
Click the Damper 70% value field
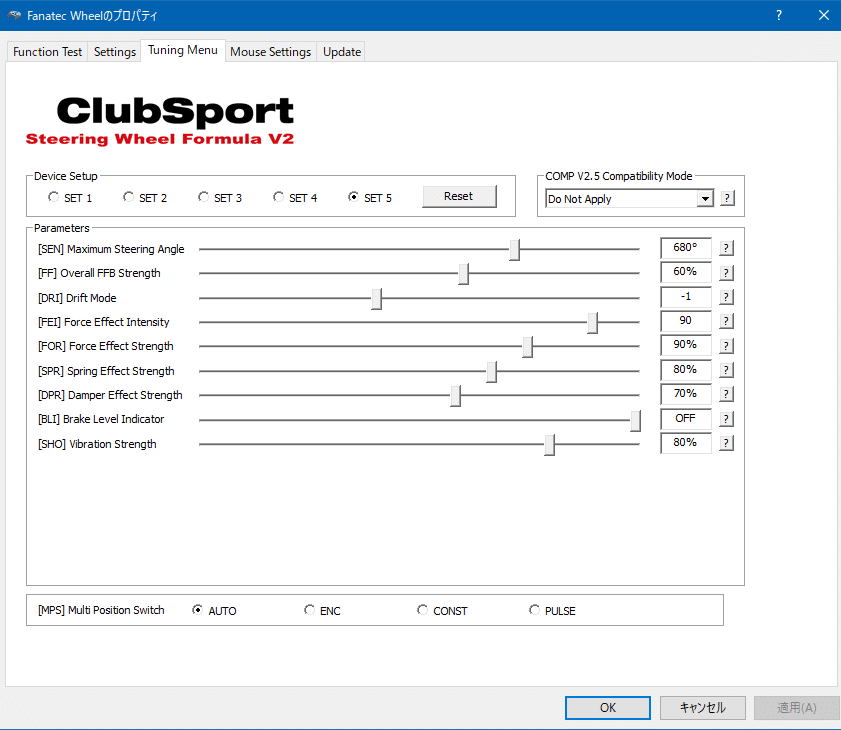(x=685, y=394)
